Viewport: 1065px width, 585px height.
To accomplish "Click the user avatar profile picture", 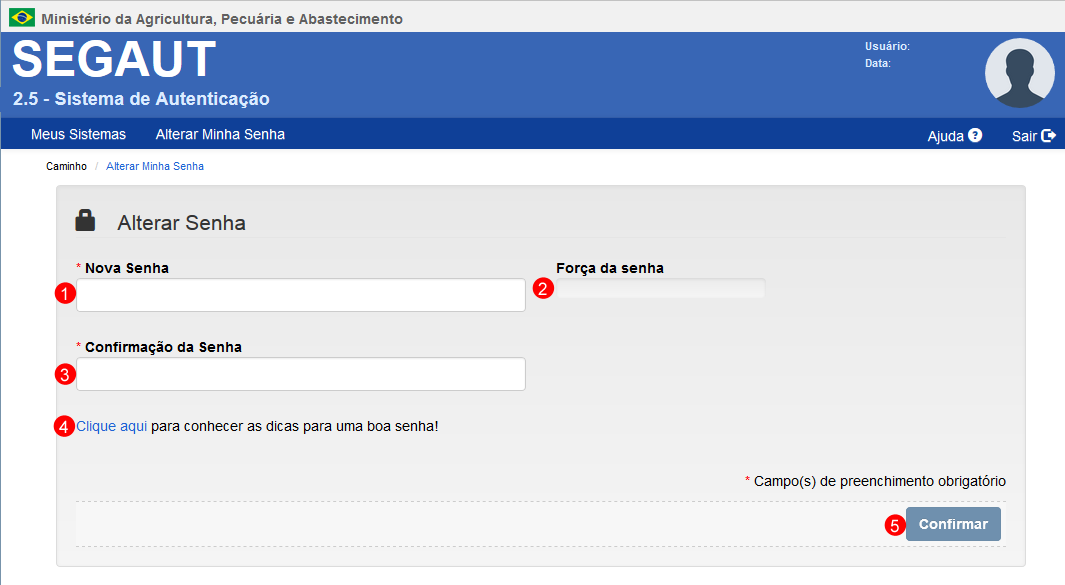I will pos(1019,73).
